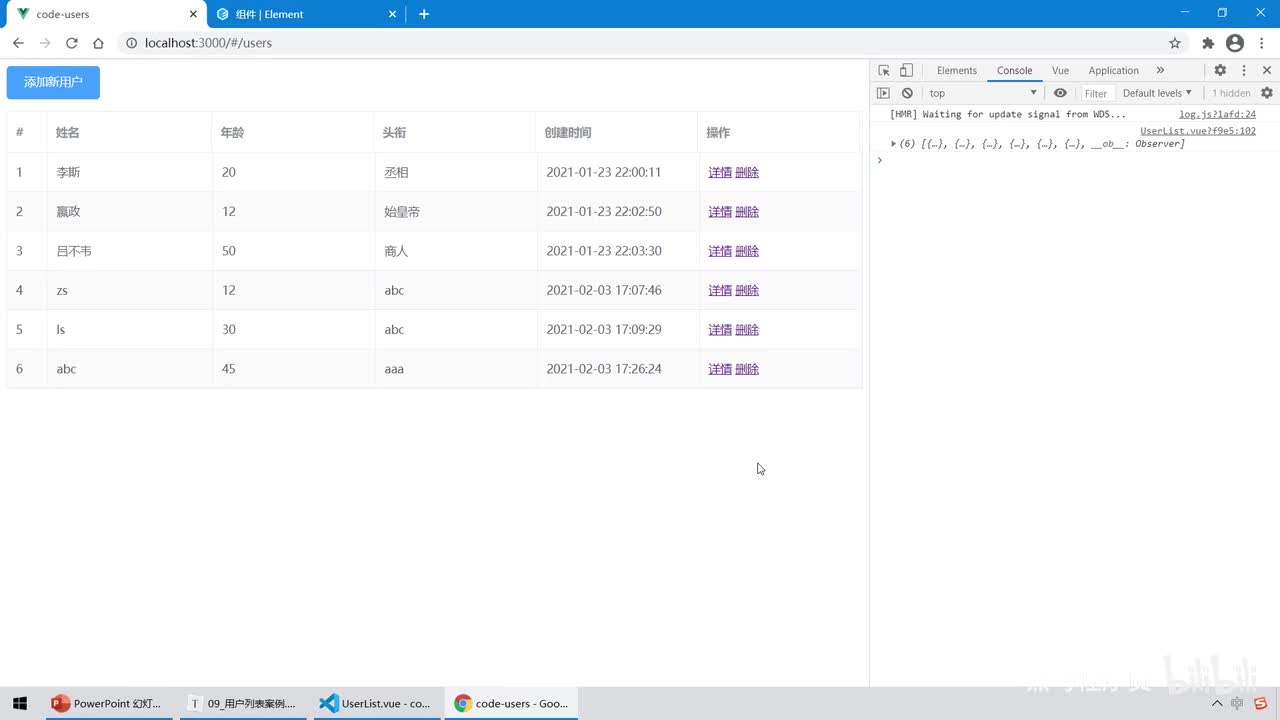Clear the console with the ban icon
Image resolution: width=1280 pixels, height=720 pixels.
[x=907, y=93]
